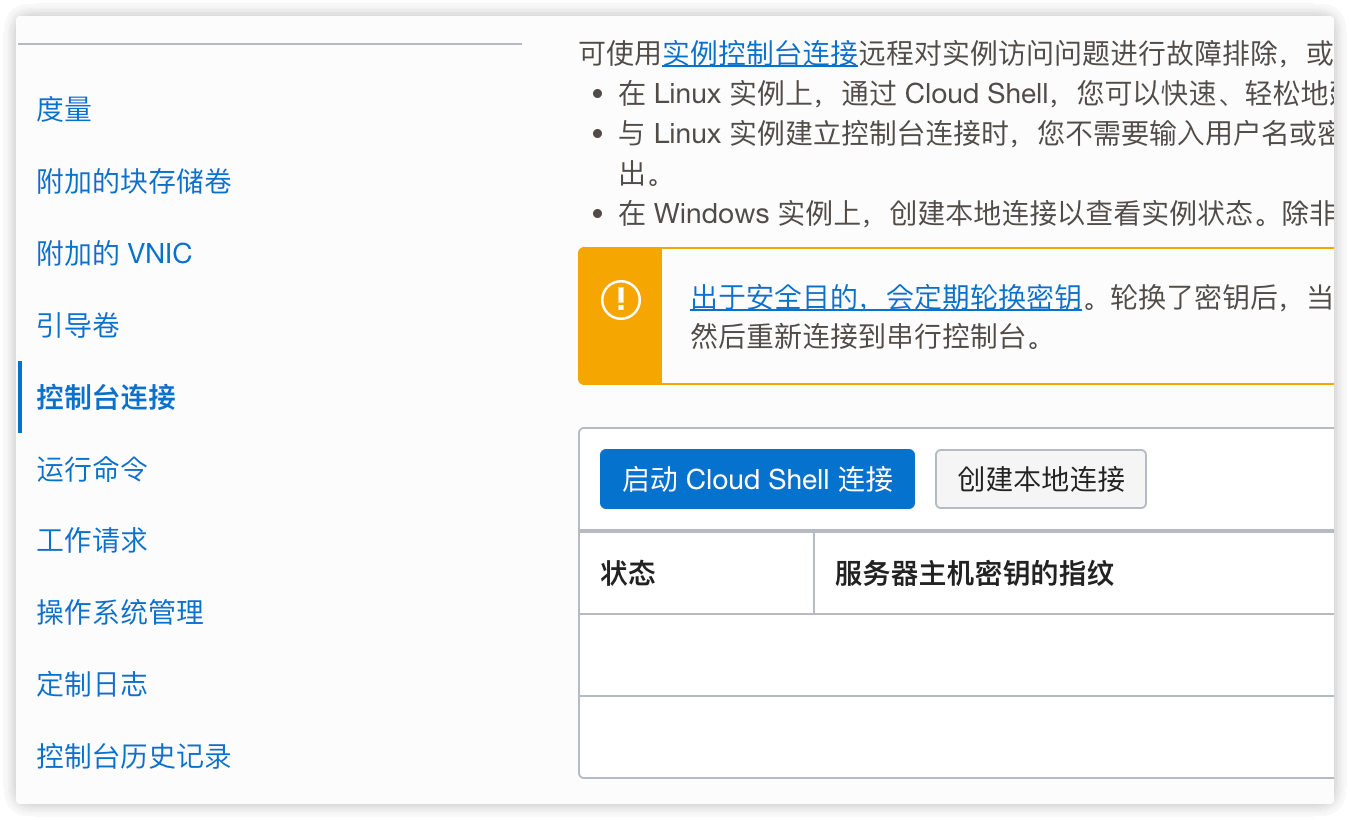This screenshot has width=1350, height=820.
Task: Open 定制日志 in the sidebar
Action: (92, 684)
